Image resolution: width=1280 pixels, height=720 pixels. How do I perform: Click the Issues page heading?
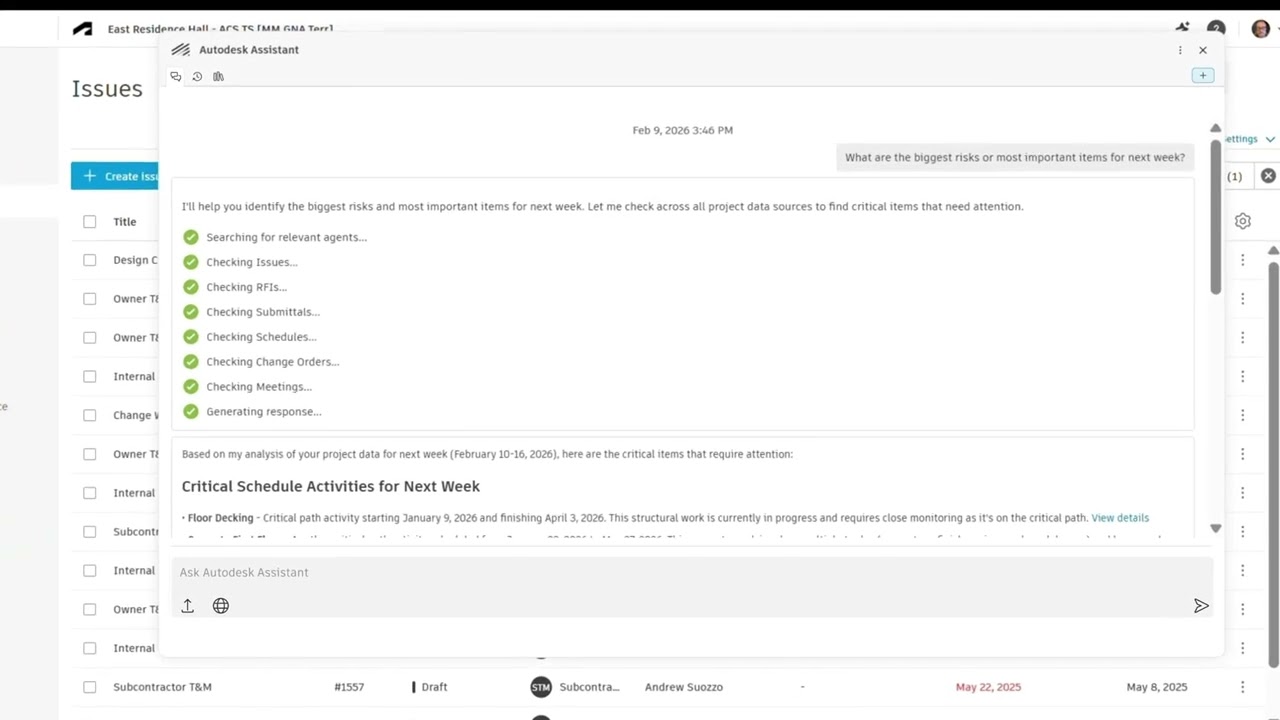point(107,89)
